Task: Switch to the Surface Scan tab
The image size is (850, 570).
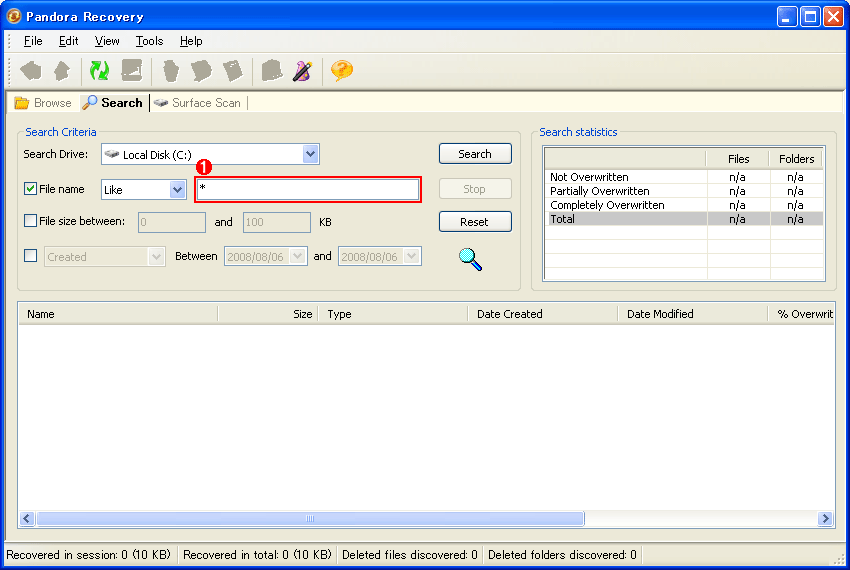Action: tap(197, 103)
